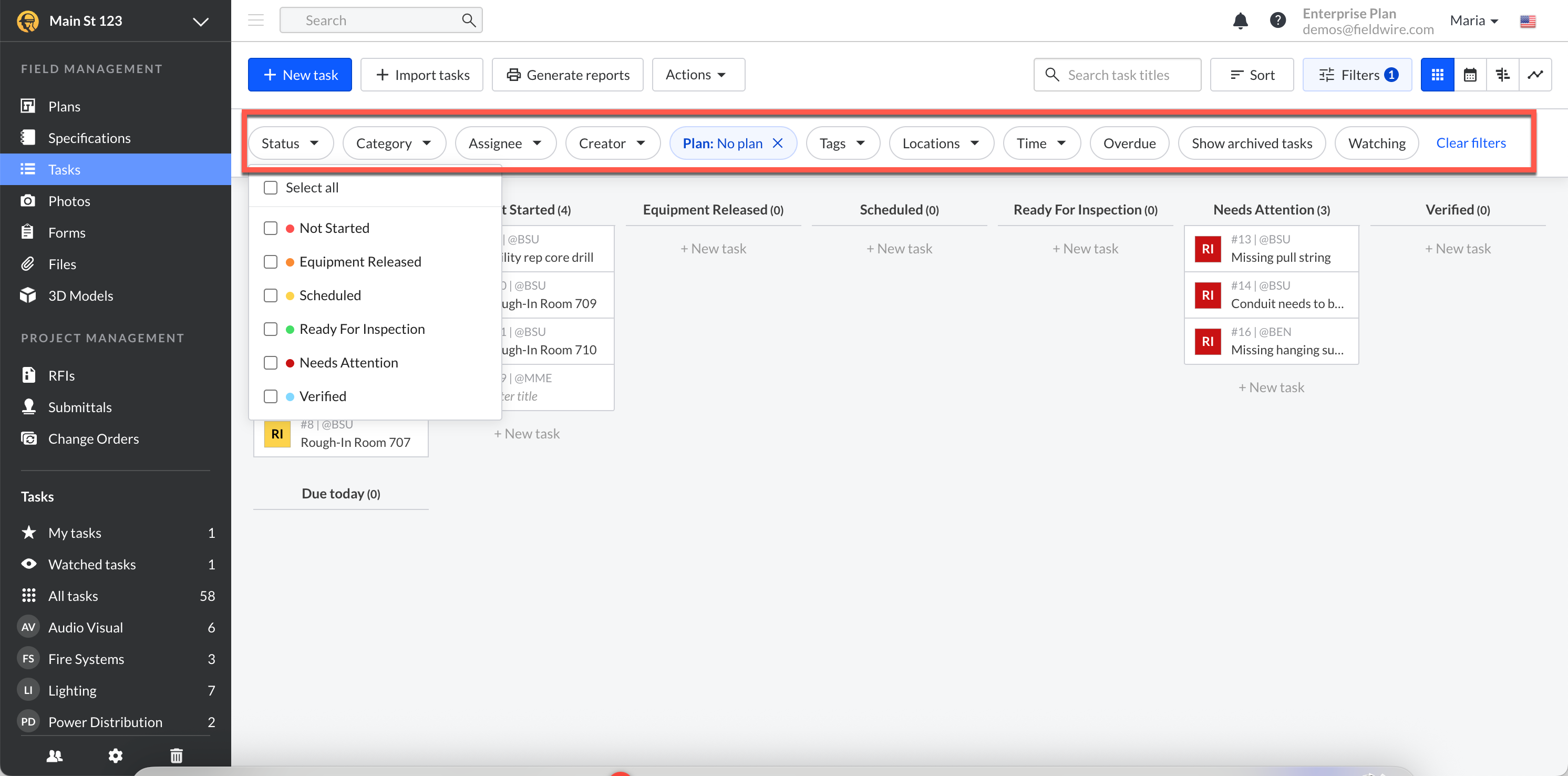Open the Actions dropdown

coord(698,75)
